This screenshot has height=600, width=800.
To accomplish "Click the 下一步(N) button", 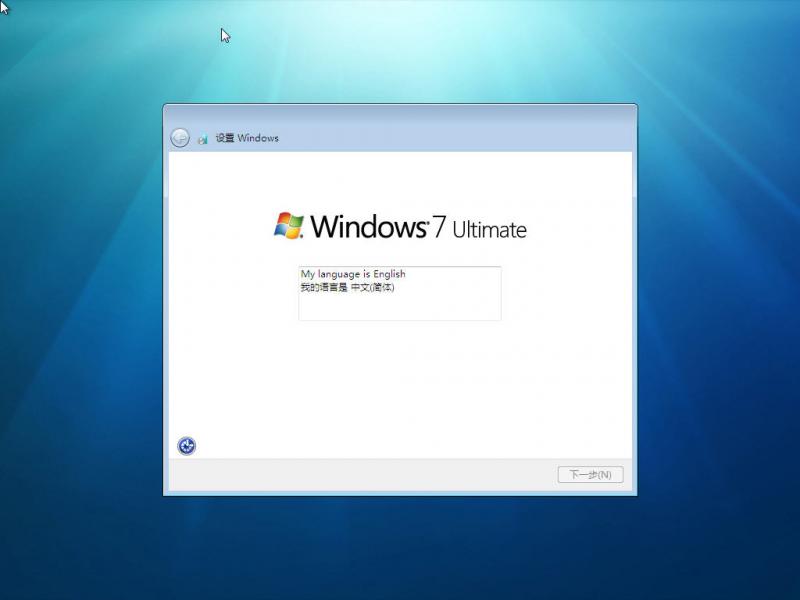I will (x=590, y=474).
